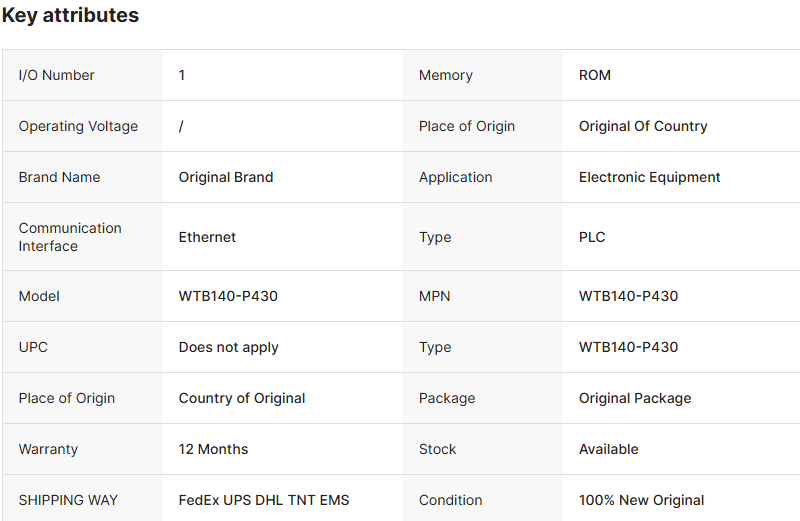Select the Operating Voltage label
This screenshot has height=521, width=800.
coord(78,126)
